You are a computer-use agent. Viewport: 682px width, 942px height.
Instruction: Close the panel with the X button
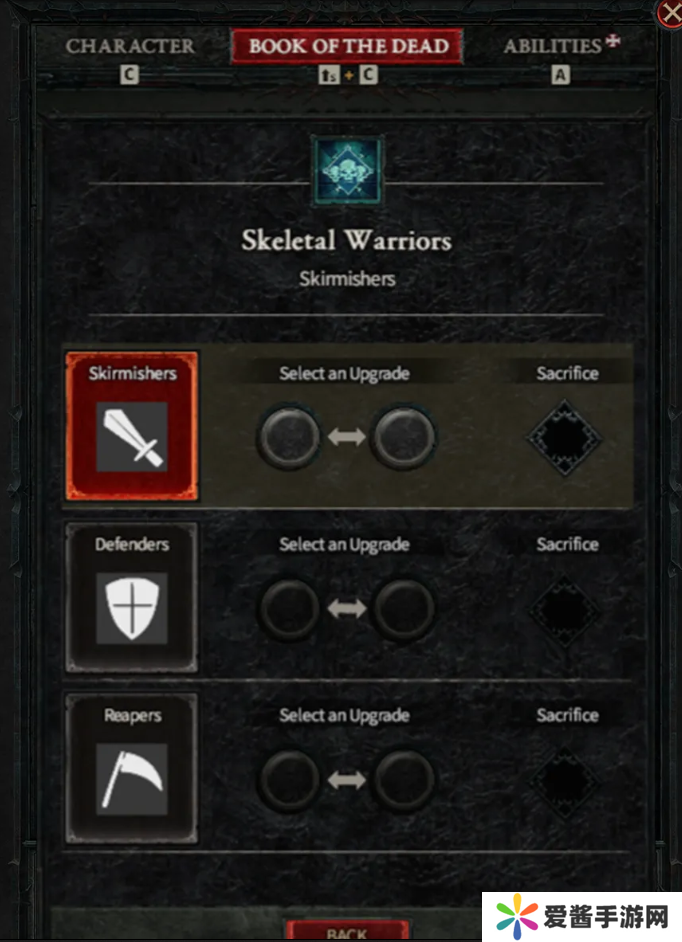pos(670,13)
